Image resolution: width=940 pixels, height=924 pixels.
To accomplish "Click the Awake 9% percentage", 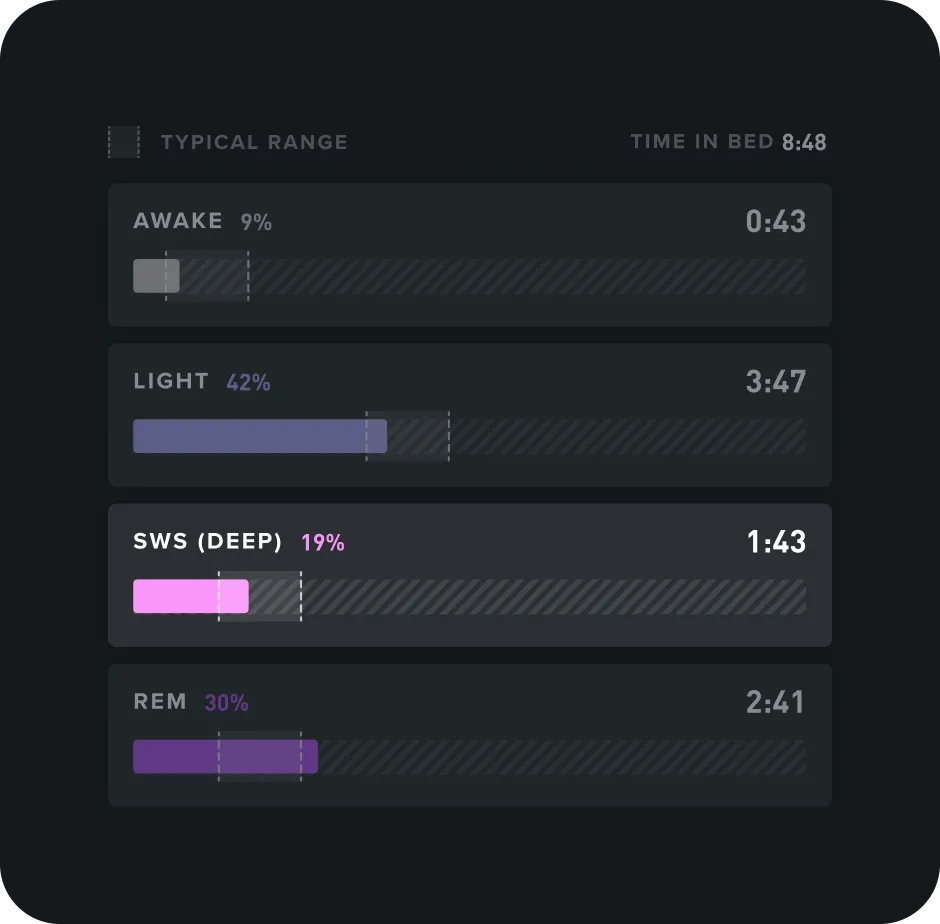I will 256,222.
